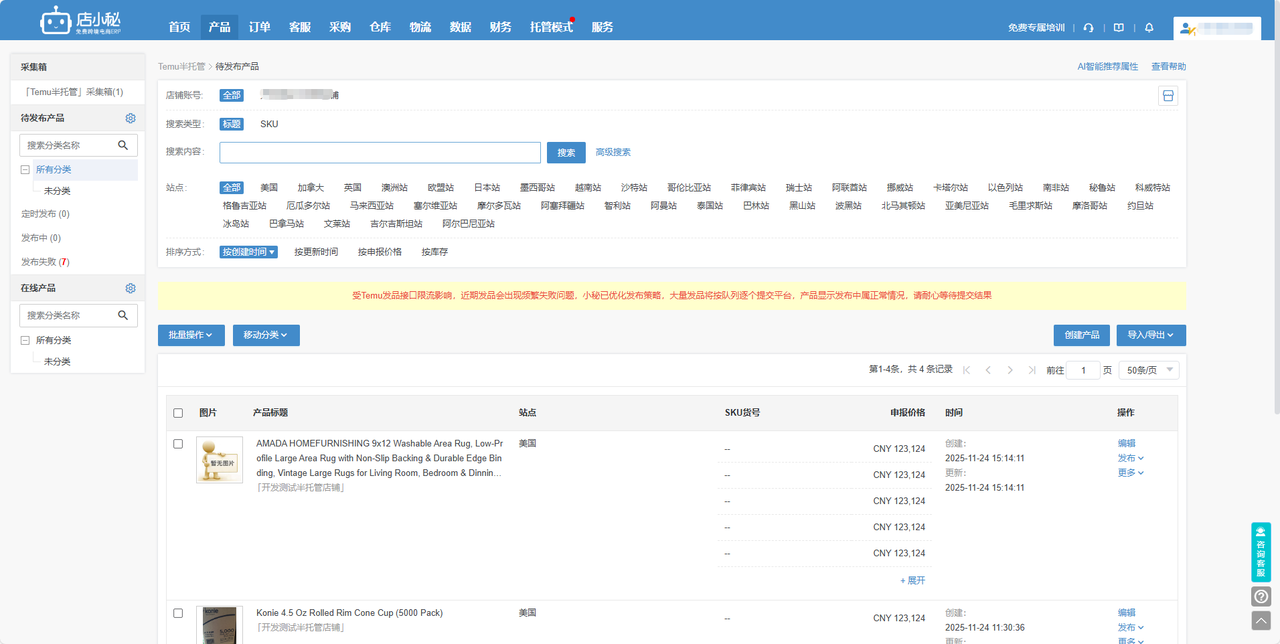Open settings gear for 待发布产品 section
This screenshot has height=644, width=1280.
(130, 118)
